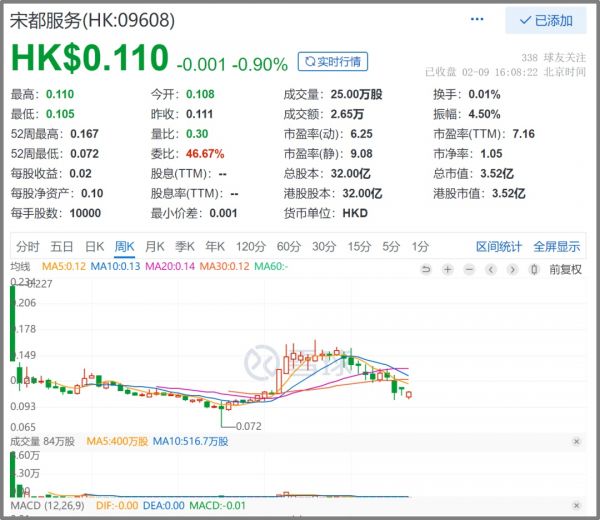
Task: Click the 0.072 low price marker on chart
Action: 248,426
